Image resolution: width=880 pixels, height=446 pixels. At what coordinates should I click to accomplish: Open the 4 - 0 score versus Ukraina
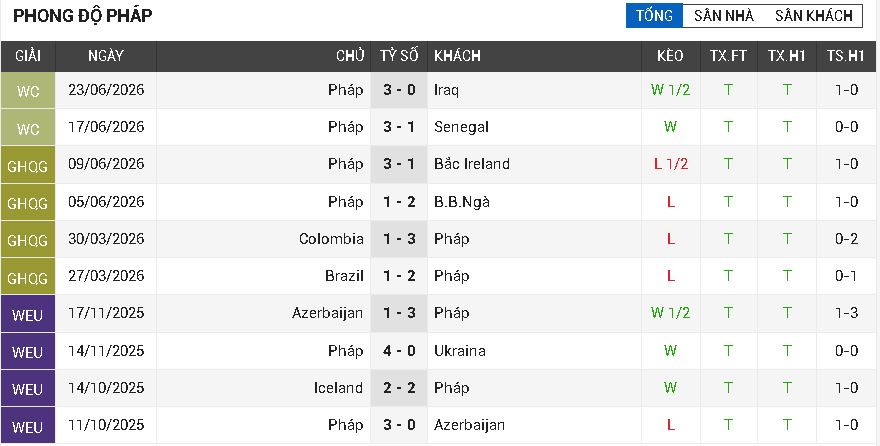tap(399, 351)
